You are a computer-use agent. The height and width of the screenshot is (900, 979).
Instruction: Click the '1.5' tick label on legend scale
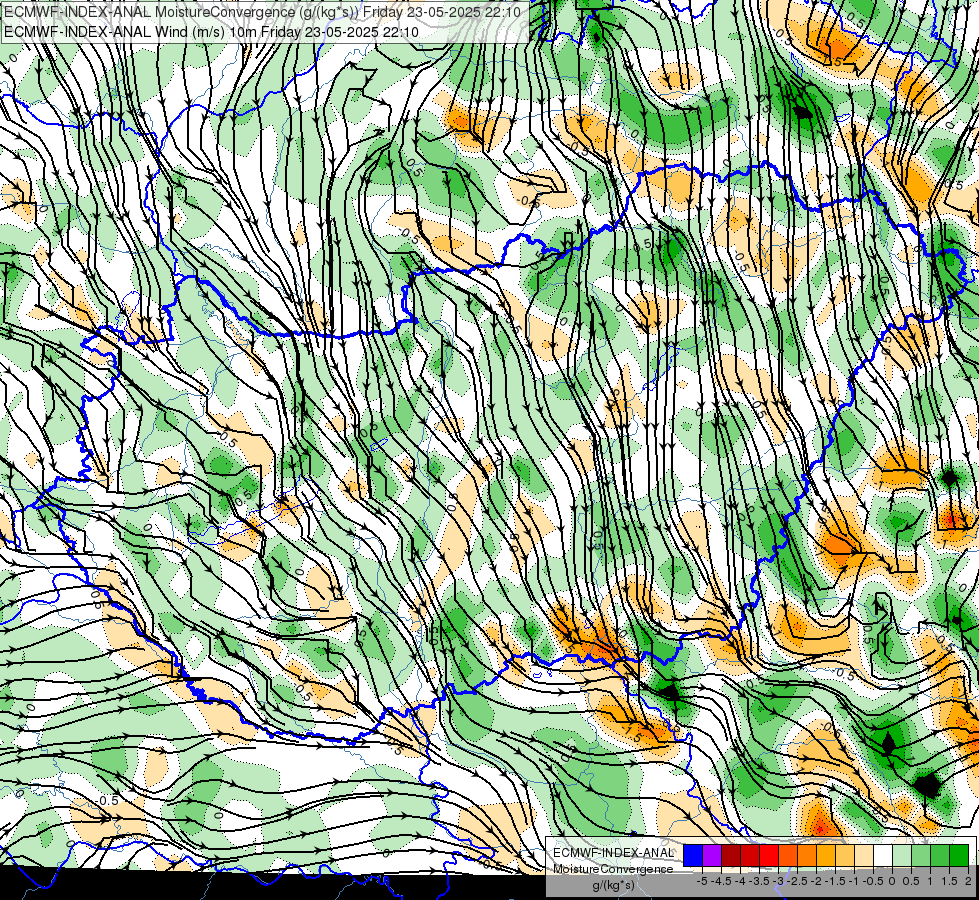click(x=949, y=881)
